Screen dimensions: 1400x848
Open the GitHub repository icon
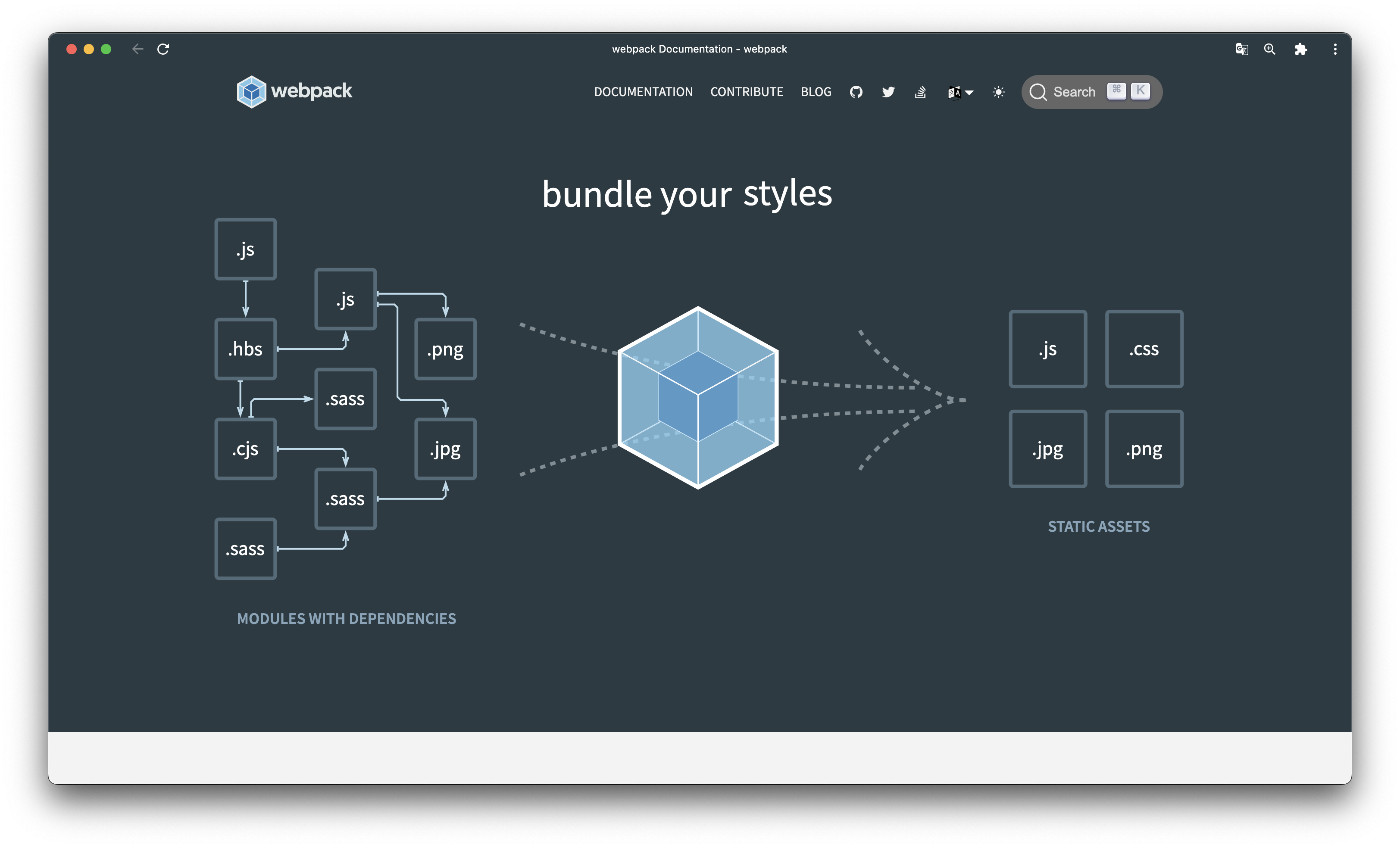click(856, 92)
